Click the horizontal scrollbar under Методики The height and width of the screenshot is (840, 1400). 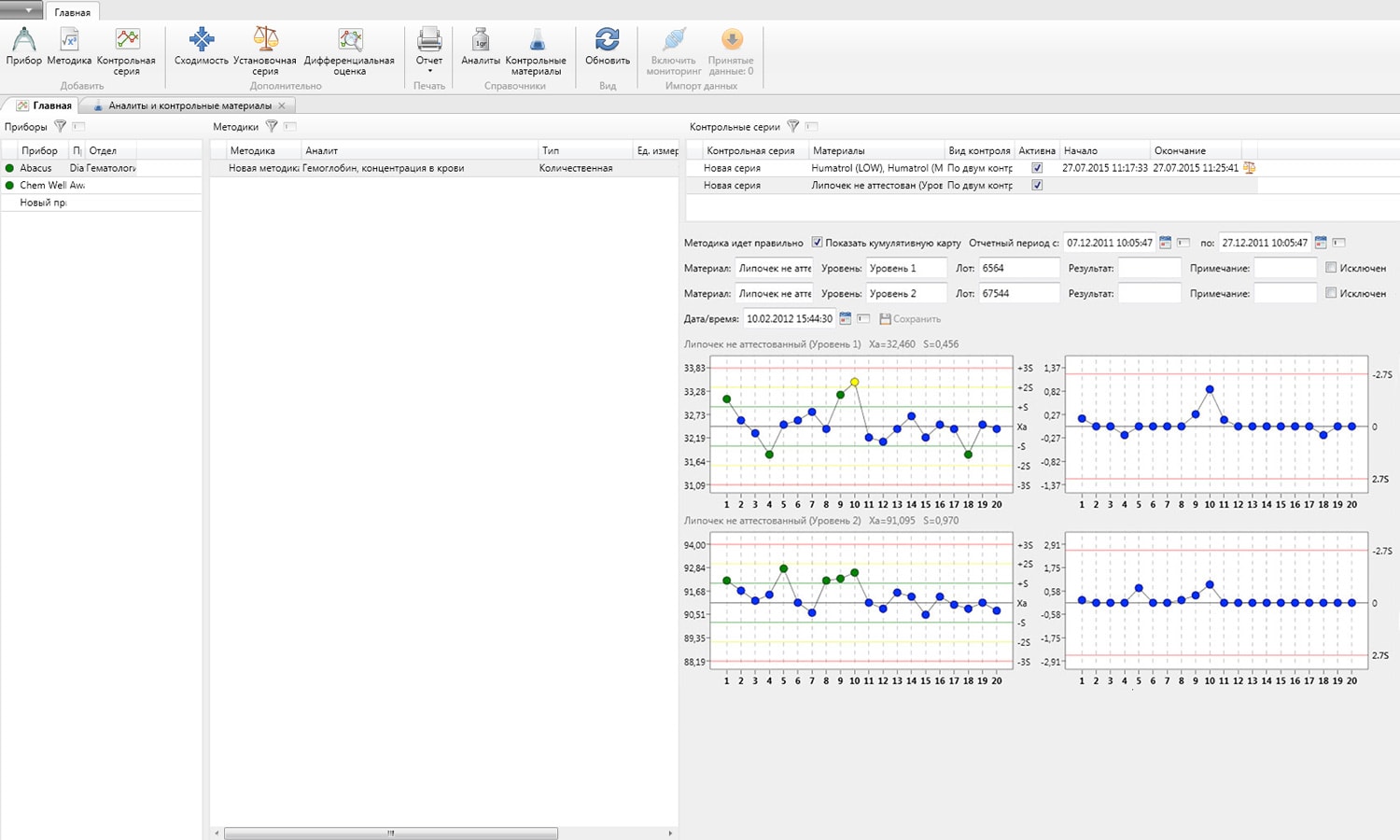tap(391, 833)
